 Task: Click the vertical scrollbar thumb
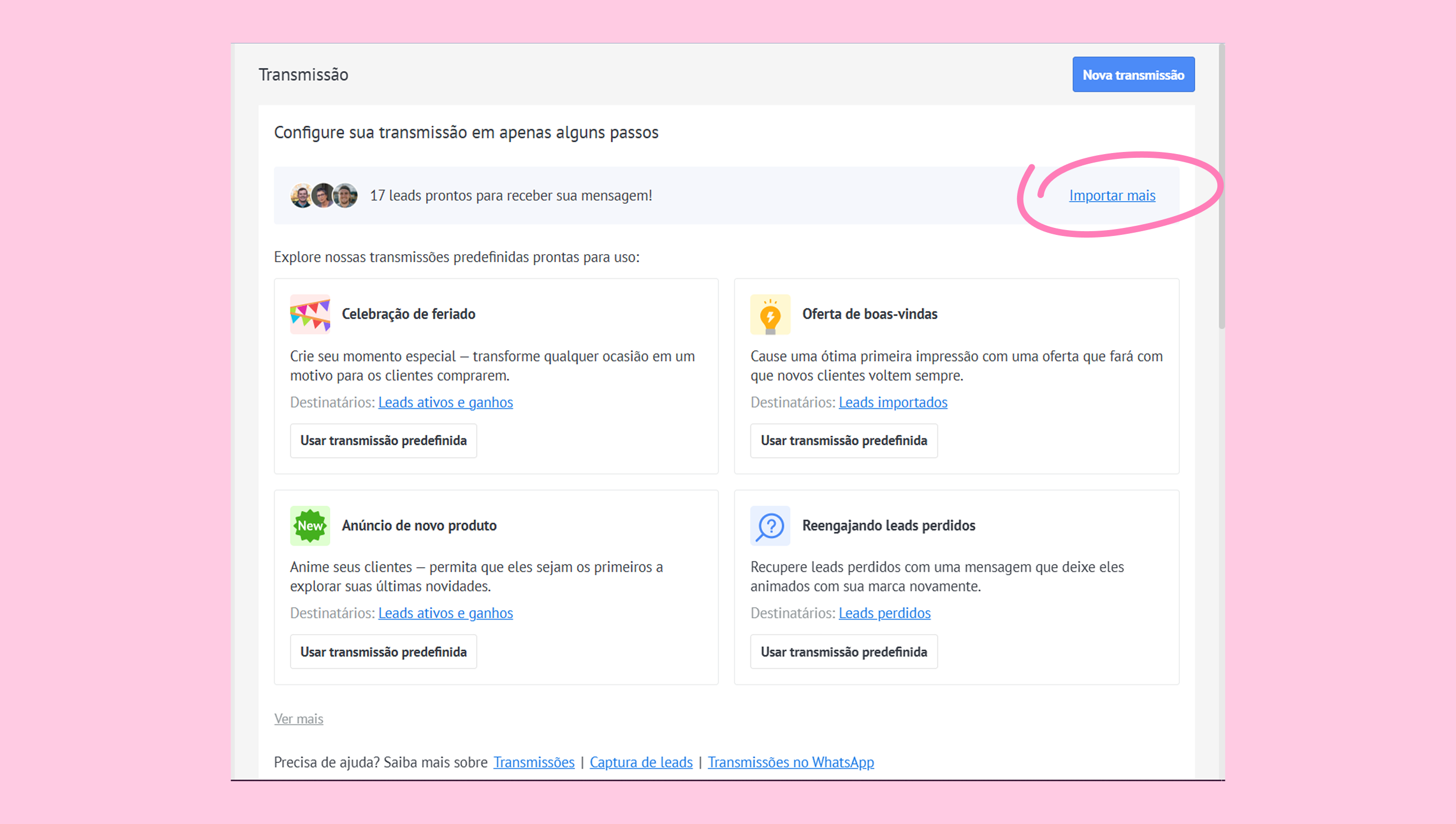pos(1222,187)
